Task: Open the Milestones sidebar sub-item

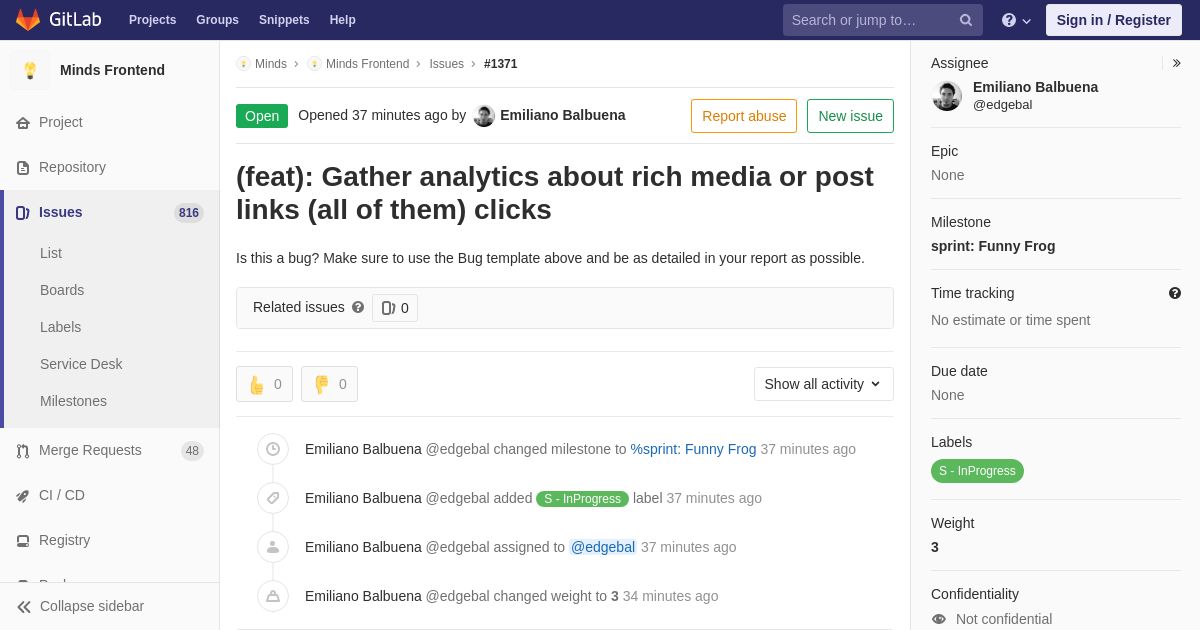Action: coord(73,401)
